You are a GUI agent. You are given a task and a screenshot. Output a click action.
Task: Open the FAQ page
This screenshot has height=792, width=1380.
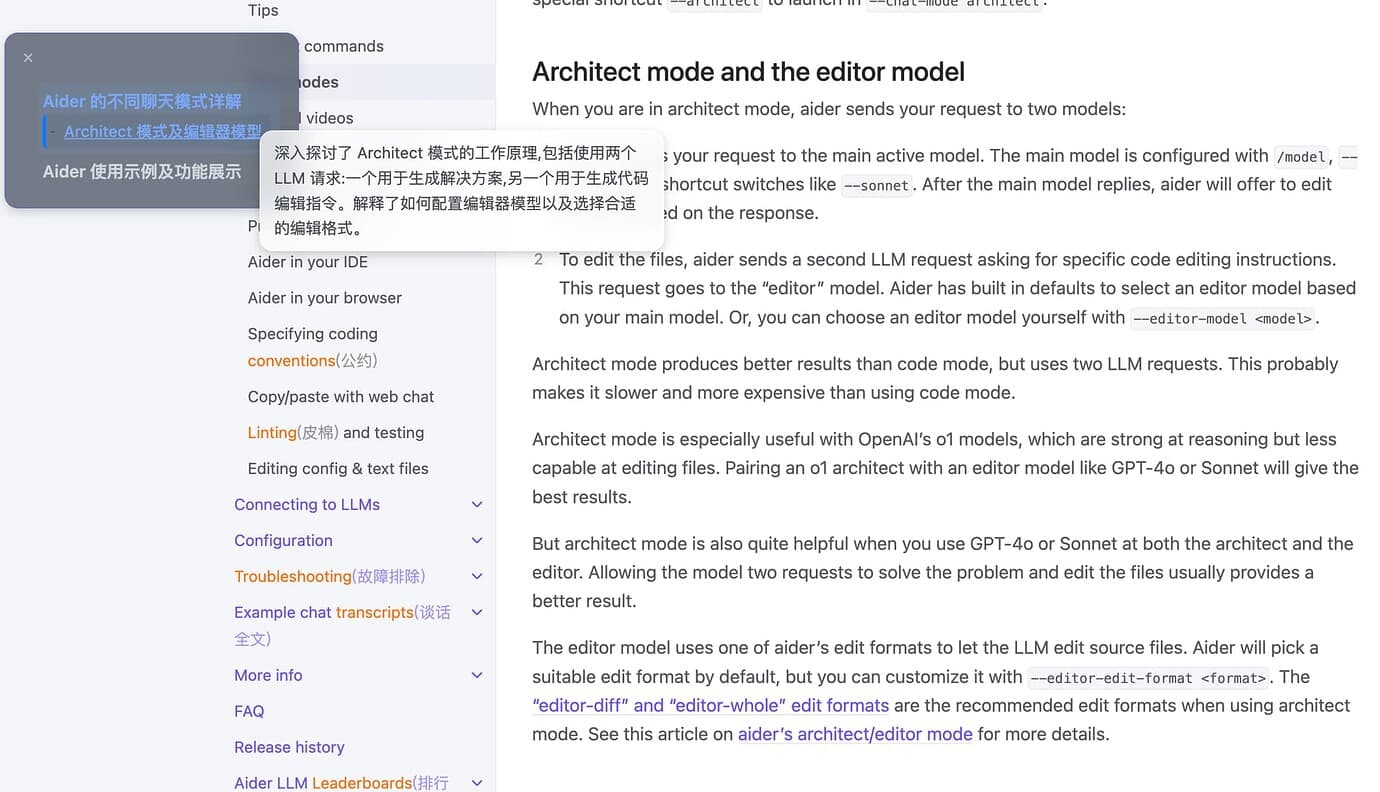(249, 711)
